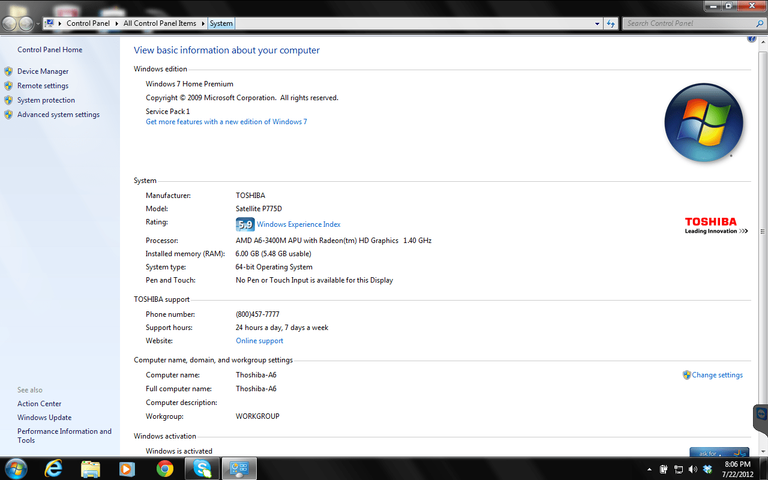Click Control Panel in the address breadcrumb
This screenshot has width=768, height=480.
point(88,23)
